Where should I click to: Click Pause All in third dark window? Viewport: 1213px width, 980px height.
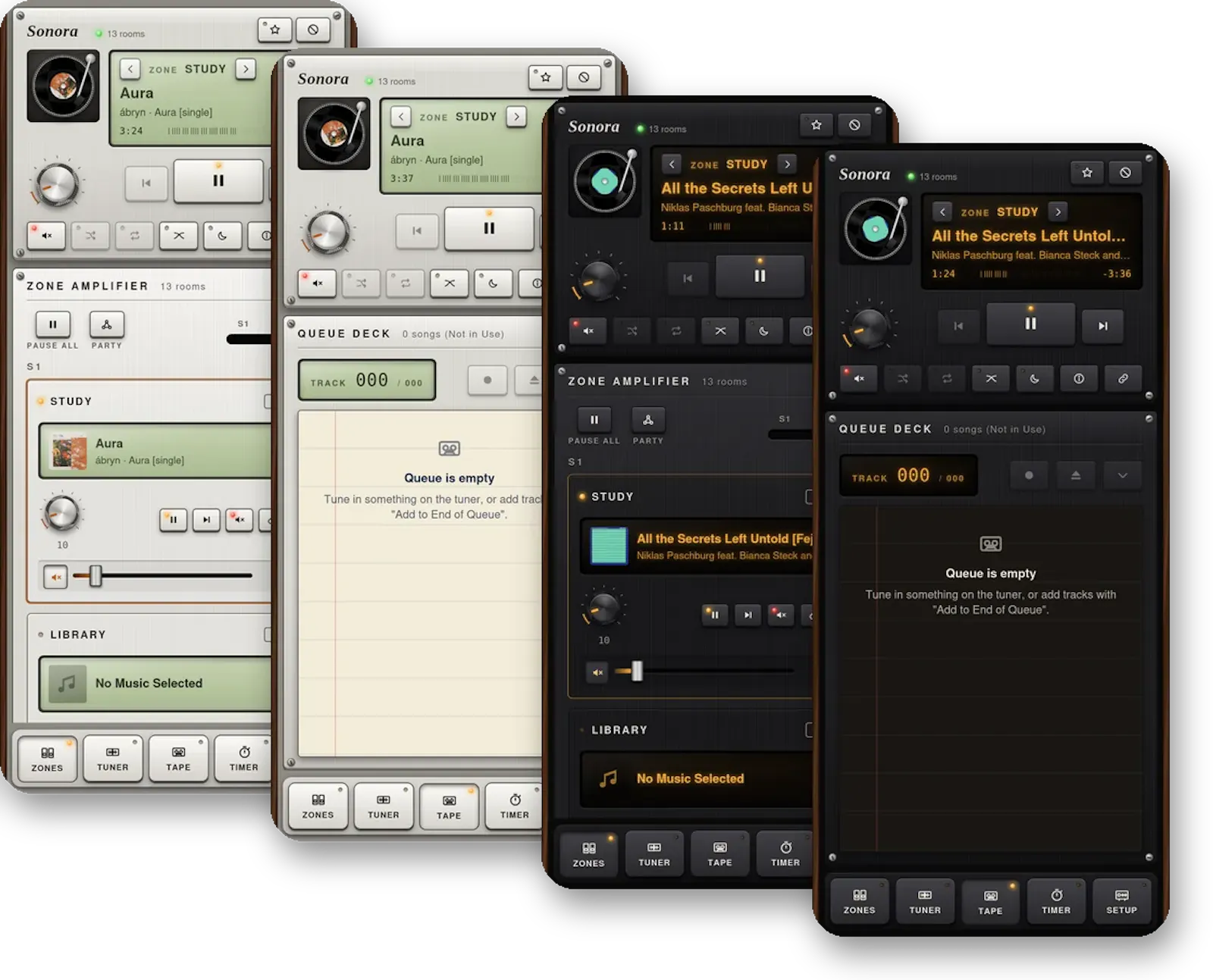594,420
